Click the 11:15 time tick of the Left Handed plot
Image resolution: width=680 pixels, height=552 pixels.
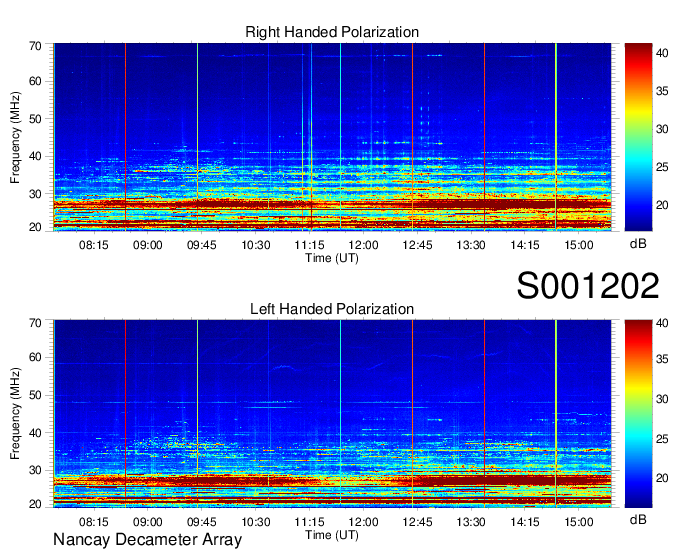[x=309, y=522]
